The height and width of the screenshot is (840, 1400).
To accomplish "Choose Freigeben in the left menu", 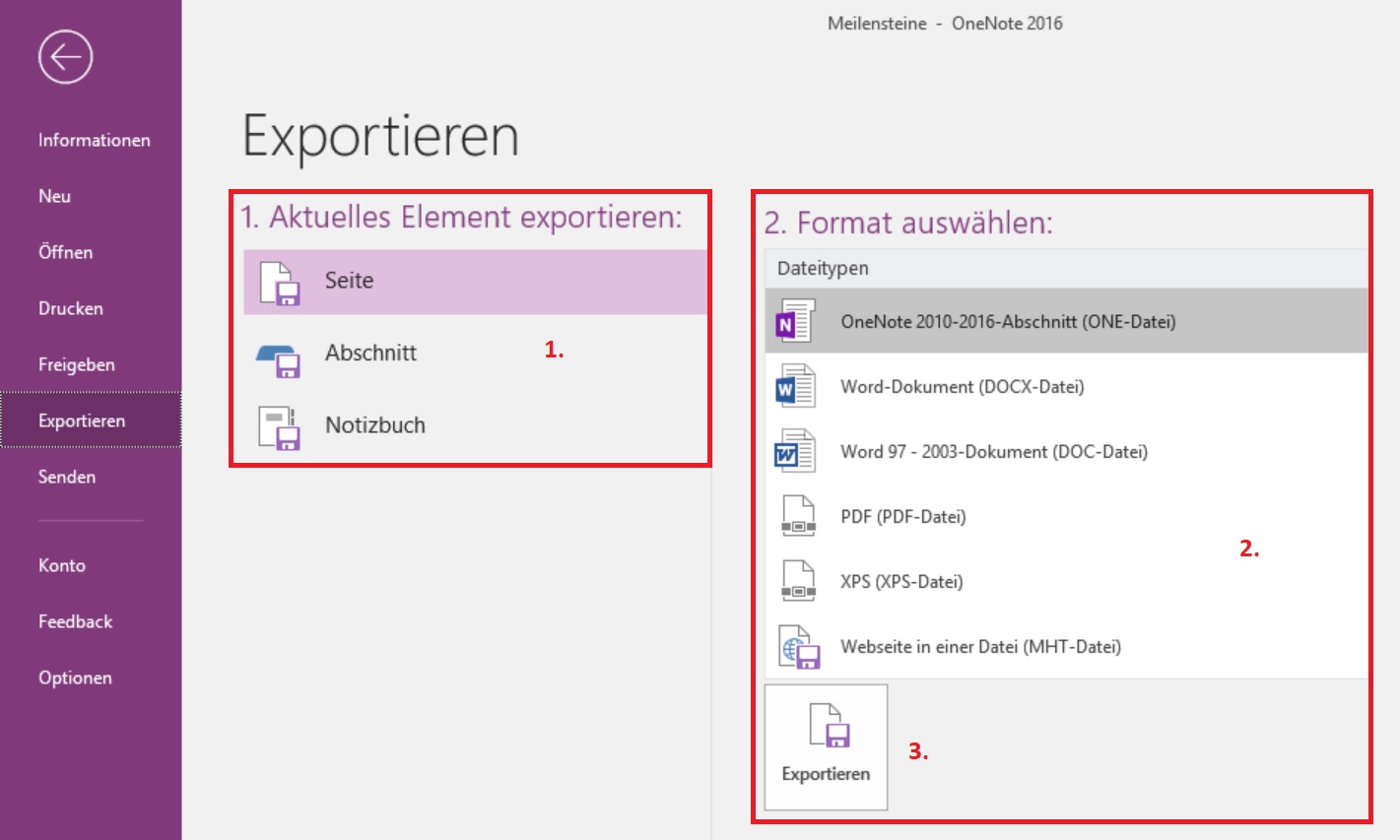I will [76, 364].
